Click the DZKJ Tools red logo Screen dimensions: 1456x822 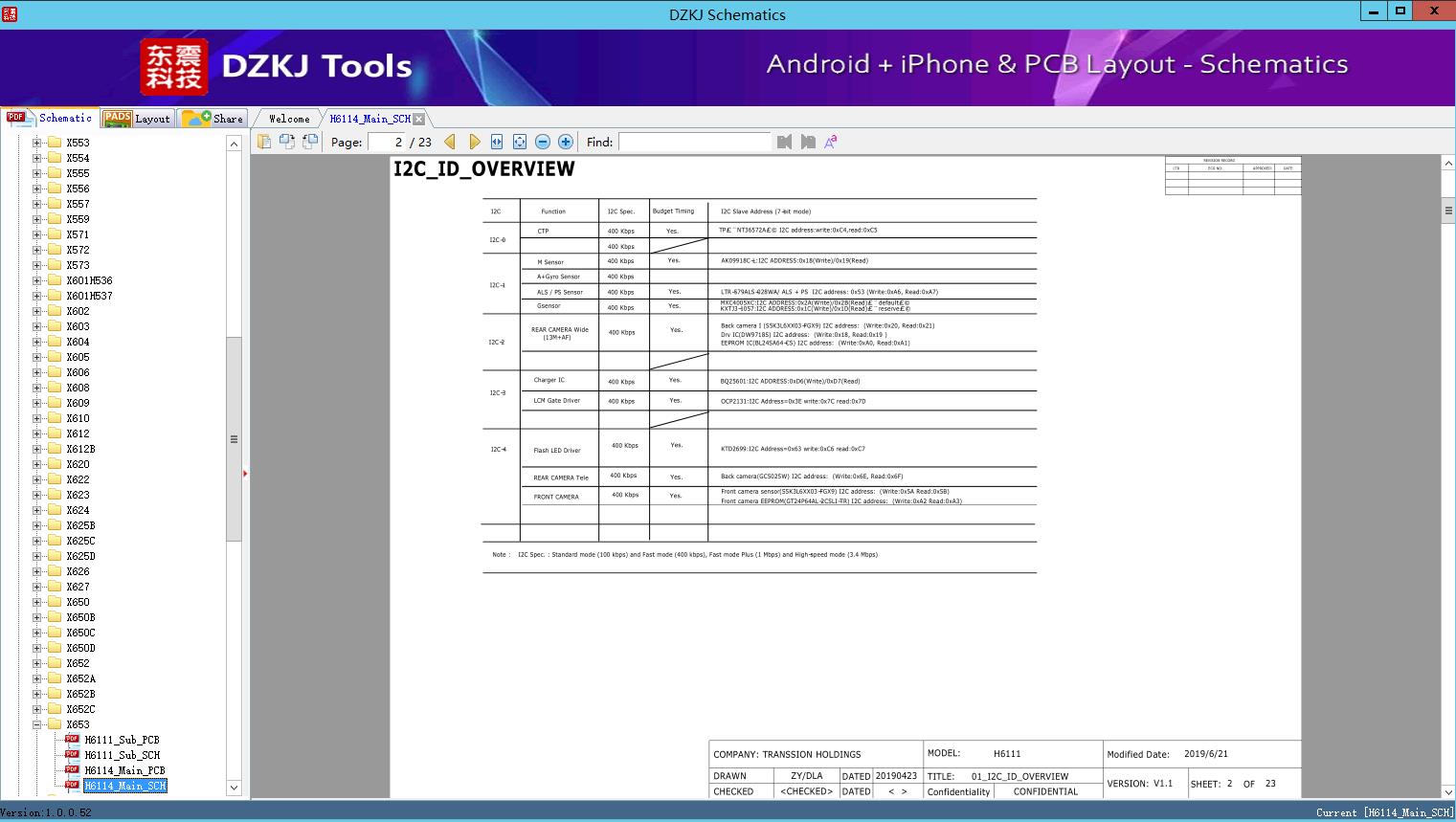click(173, 67)
